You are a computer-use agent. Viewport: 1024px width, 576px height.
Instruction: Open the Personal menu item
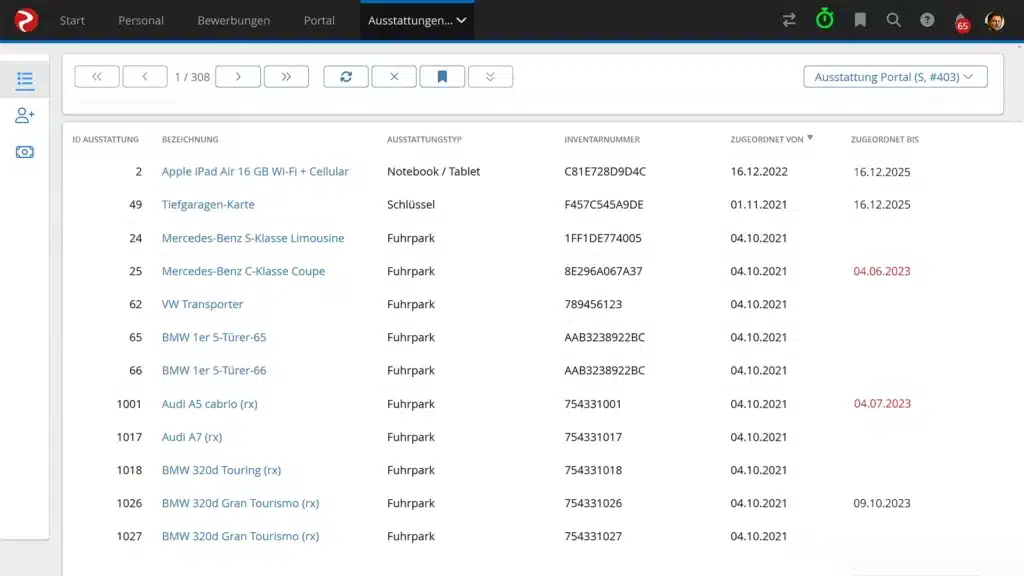point(141,20)
